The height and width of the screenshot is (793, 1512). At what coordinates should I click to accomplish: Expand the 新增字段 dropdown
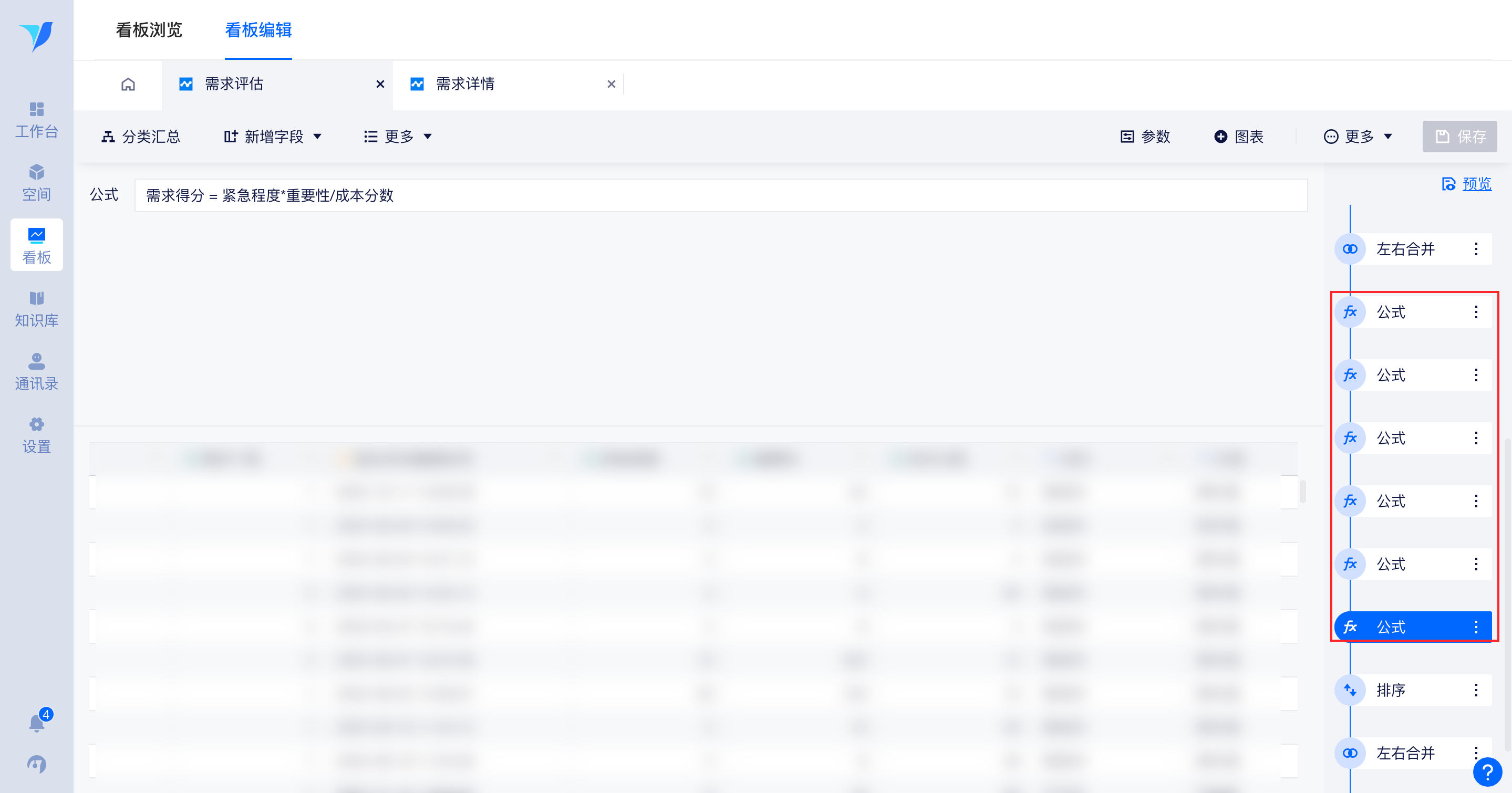point(273,137)
